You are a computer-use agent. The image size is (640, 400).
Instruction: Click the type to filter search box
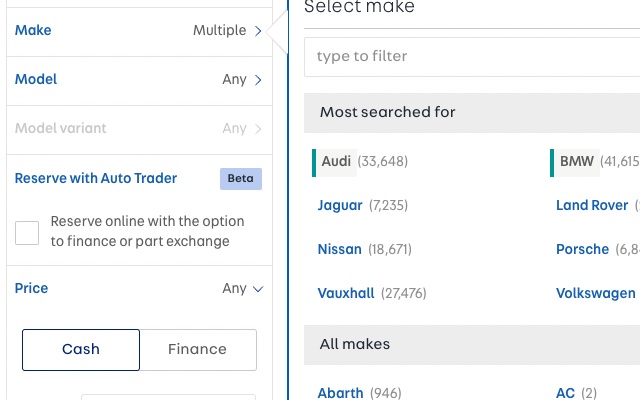pos(470,57)
